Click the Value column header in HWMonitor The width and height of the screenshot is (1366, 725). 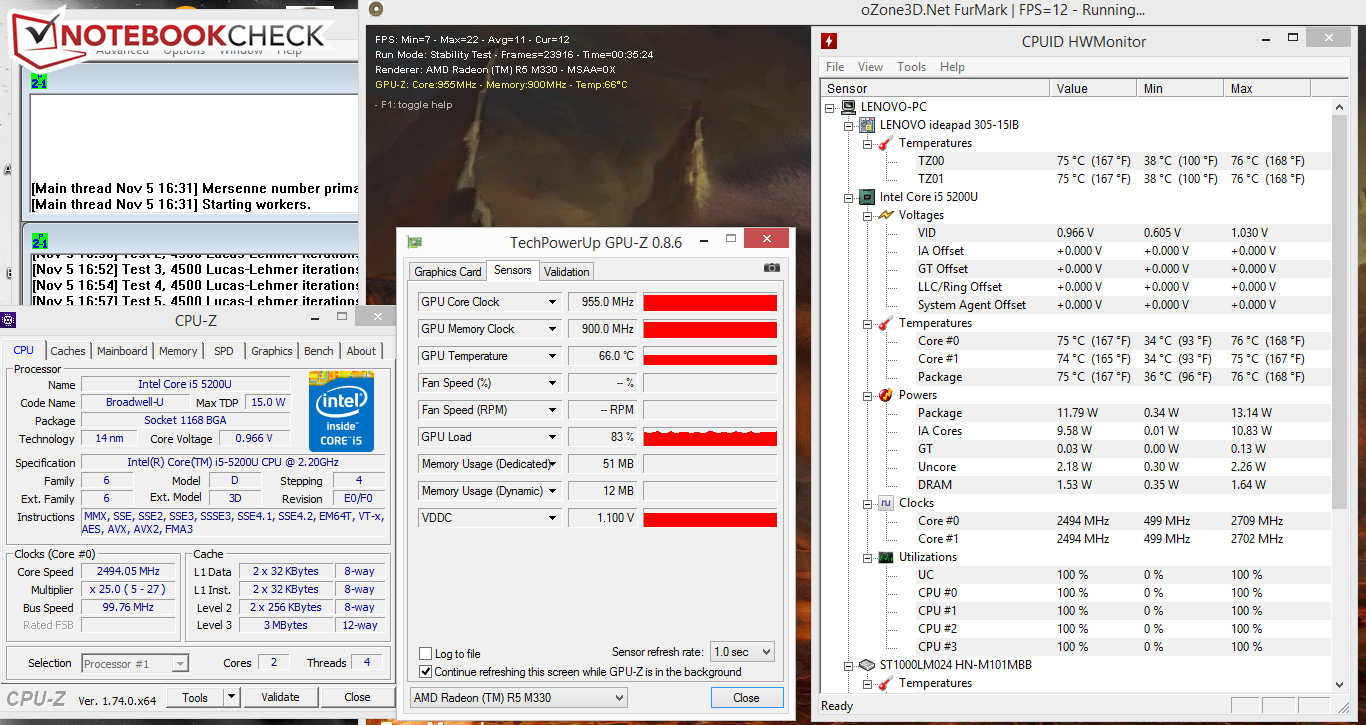point(1095,89)
